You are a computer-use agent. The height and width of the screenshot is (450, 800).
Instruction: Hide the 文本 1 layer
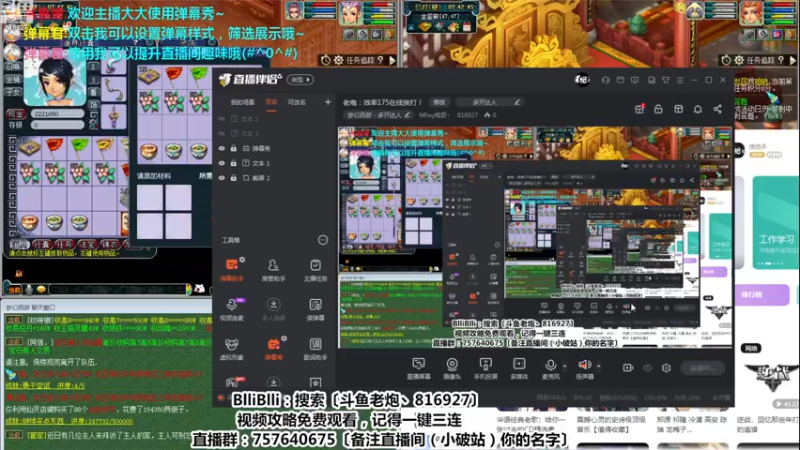pyautogui.click(x=222, y=163)
